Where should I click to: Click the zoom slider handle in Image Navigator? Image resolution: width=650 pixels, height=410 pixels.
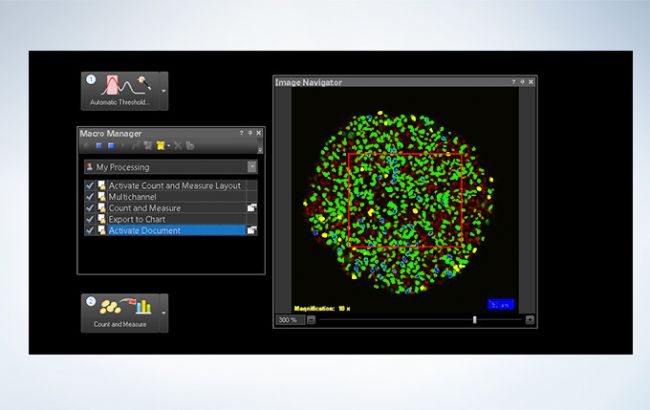coord(474,320)
